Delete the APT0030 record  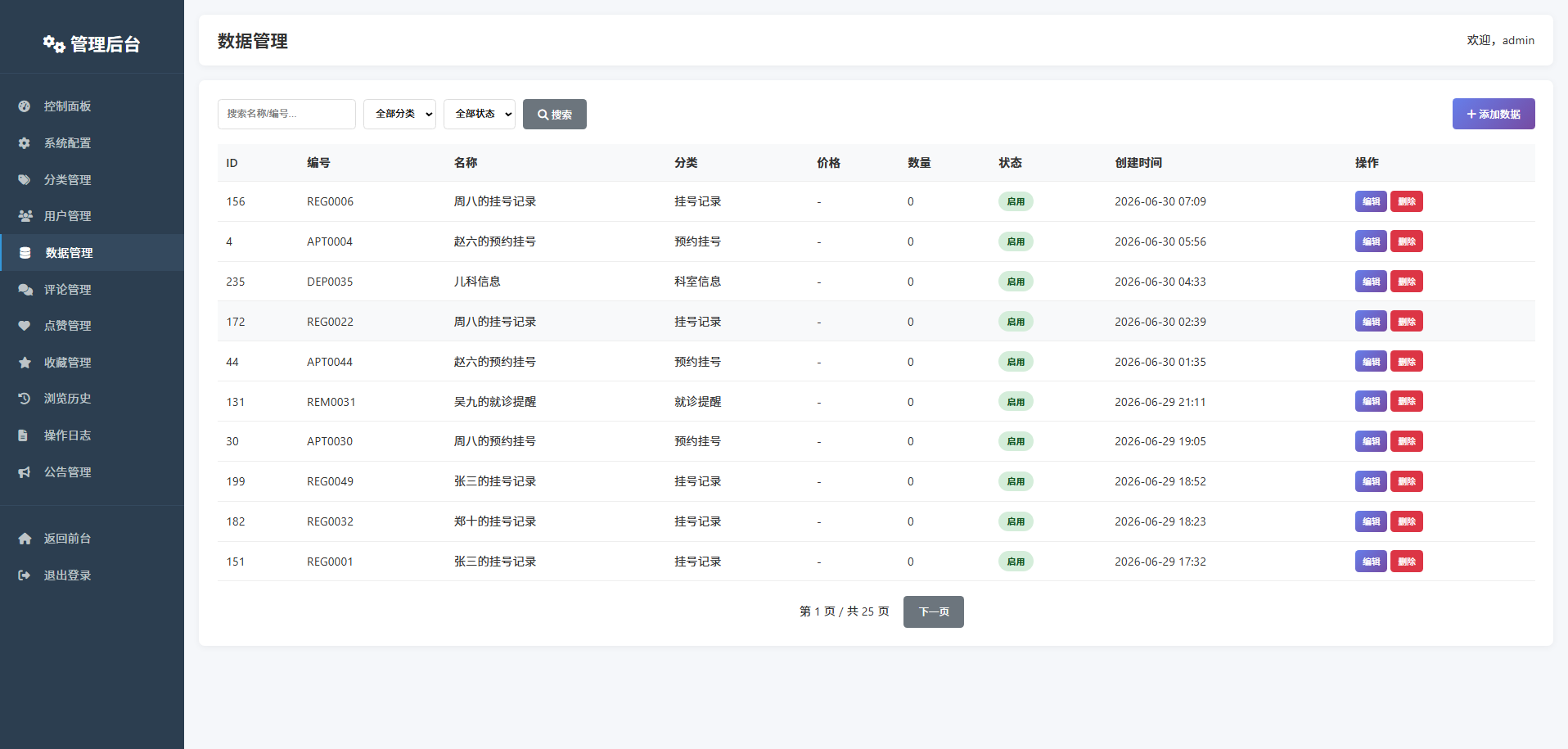click(x=1407, y=441)
